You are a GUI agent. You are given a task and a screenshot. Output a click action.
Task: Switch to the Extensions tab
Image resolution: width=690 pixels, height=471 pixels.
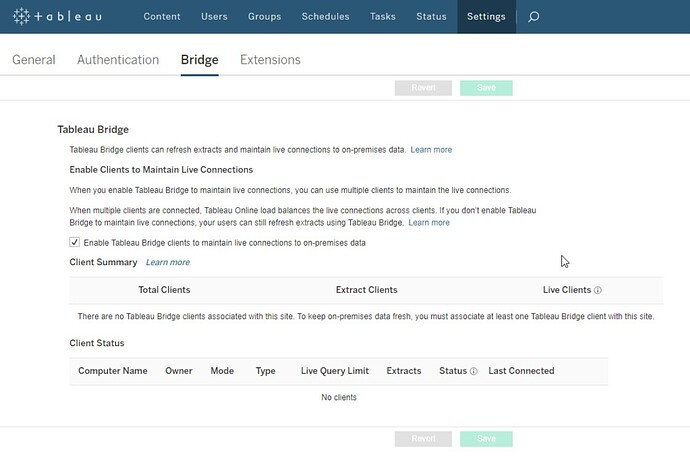270,59
